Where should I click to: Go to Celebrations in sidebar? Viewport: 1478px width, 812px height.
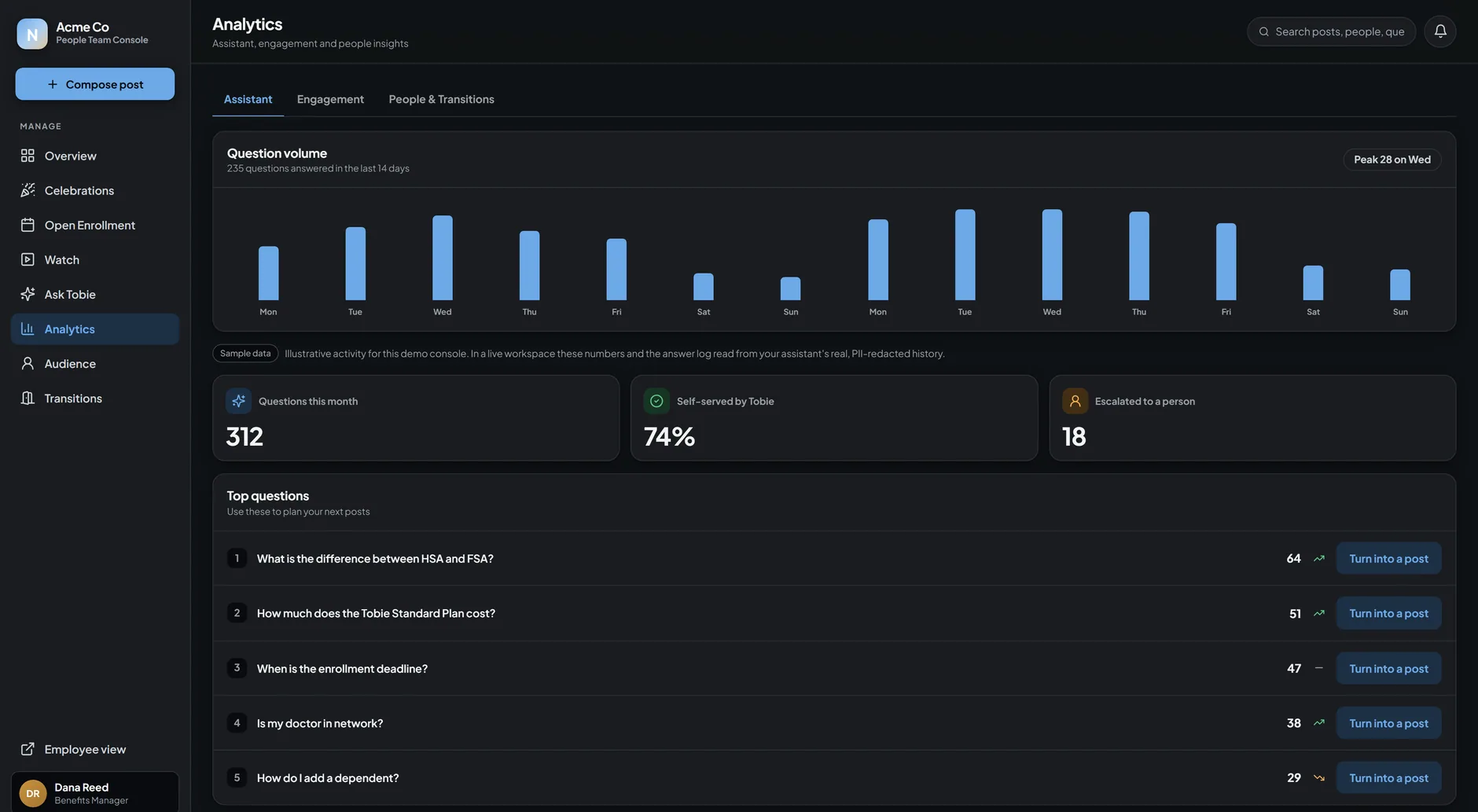pos(95,190)
